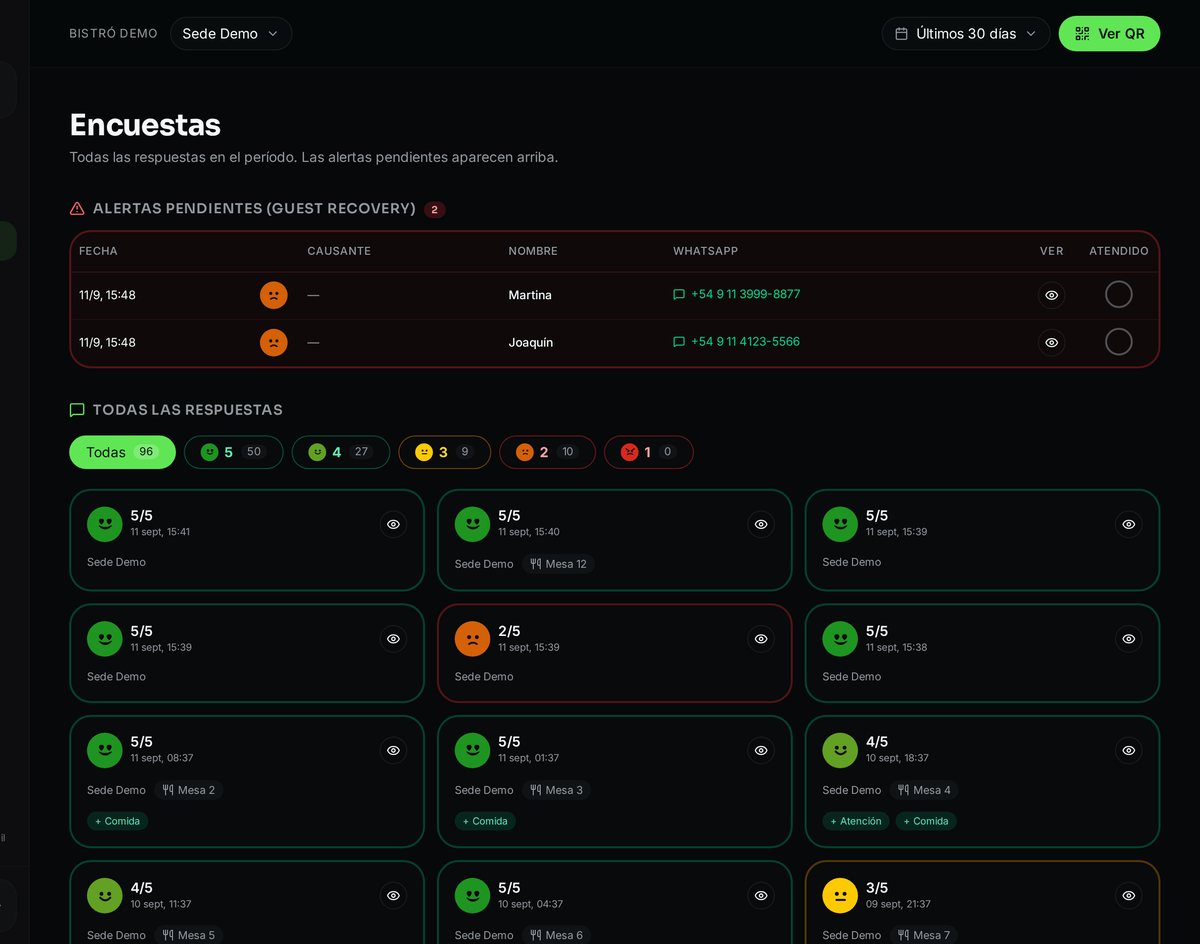Open the Sede Demo location dropdown

[231, 33]
